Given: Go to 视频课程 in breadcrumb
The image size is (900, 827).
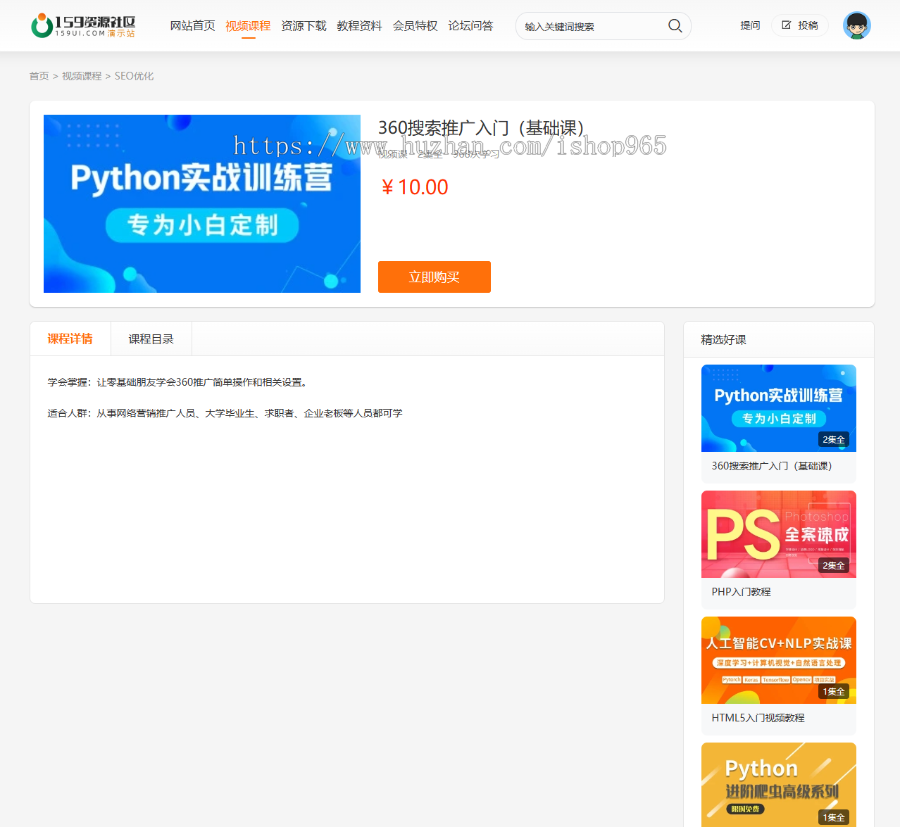Looking at the screenshot, I should click(x=82, y=76).
